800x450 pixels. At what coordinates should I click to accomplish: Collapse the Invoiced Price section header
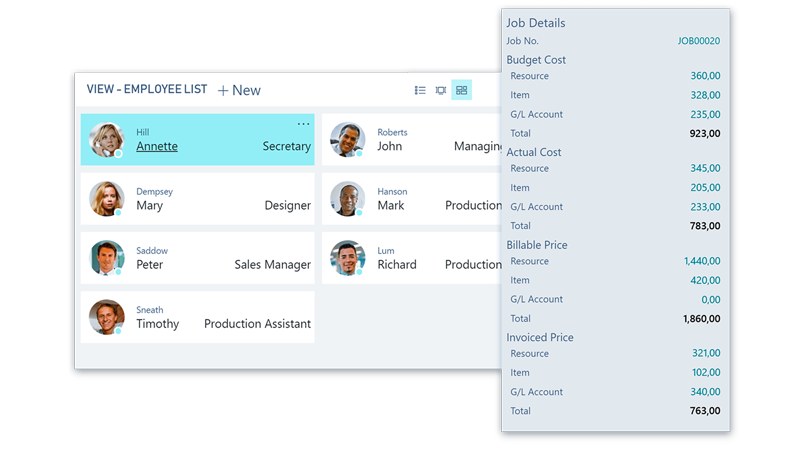[x=540, y=337]
